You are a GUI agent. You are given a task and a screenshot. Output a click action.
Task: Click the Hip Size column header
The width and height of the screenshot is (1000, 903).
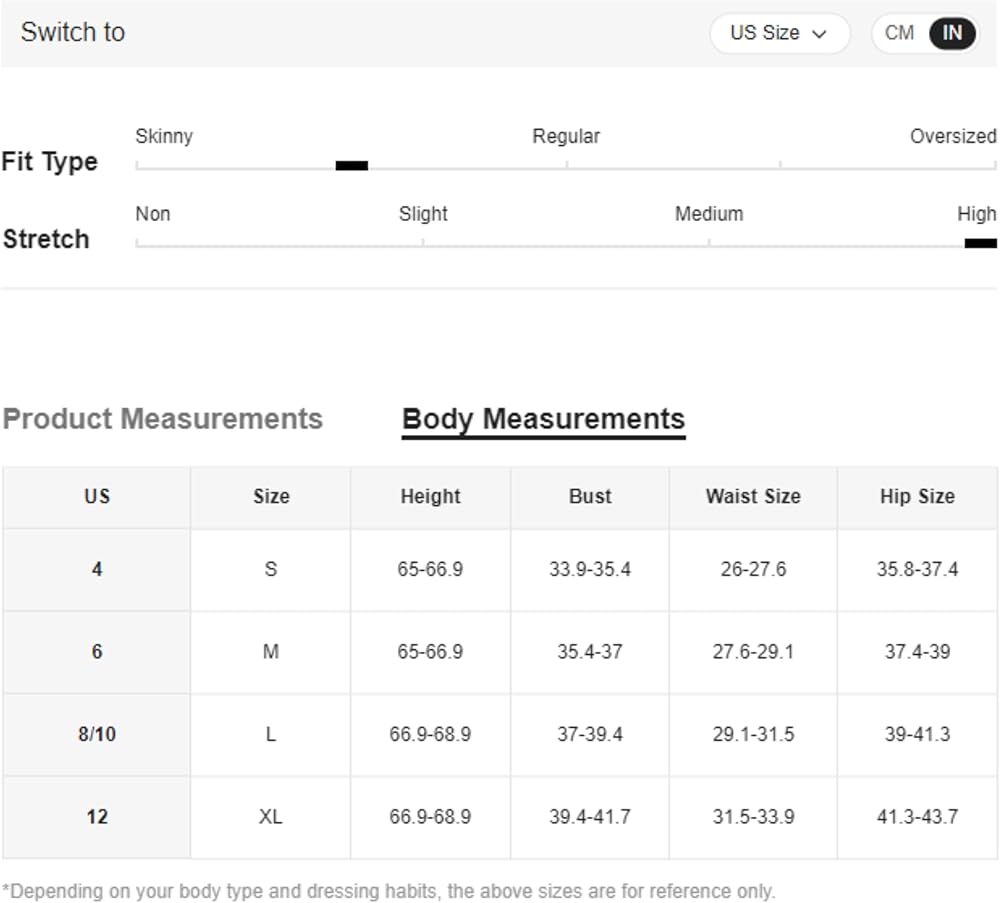tap(917, 497)
